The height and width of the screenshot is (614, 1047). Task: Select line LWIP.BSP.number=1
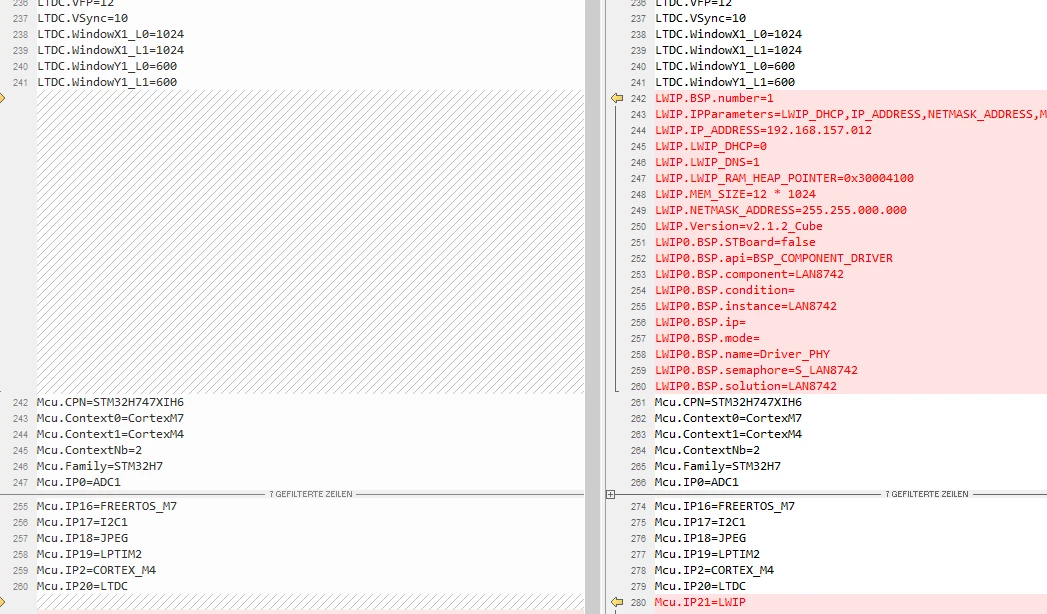coord(714,98)
